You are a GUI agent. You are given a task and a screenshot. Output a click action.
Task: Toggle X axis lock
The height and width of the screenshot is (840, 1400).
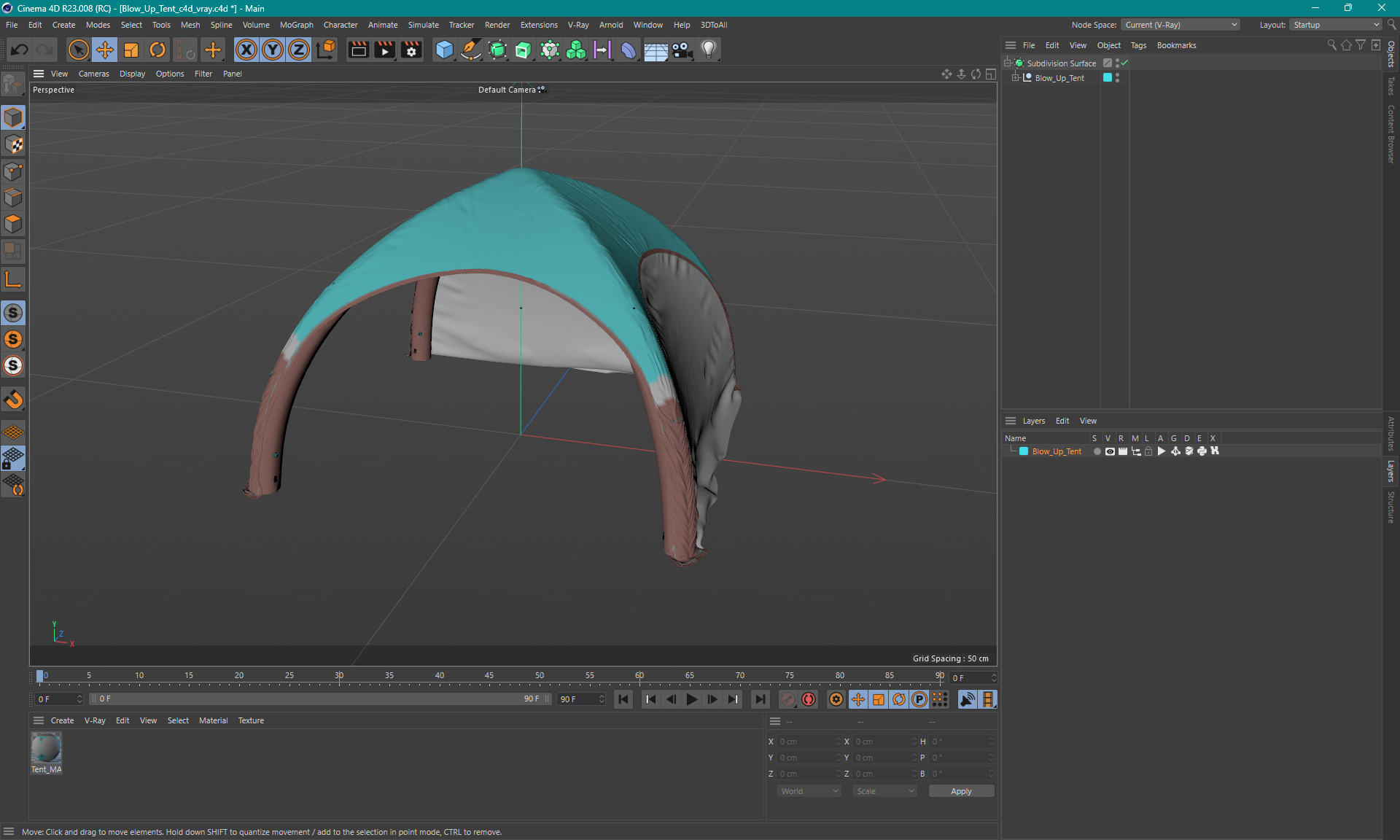pyautogui.click(x=246, y=50)
